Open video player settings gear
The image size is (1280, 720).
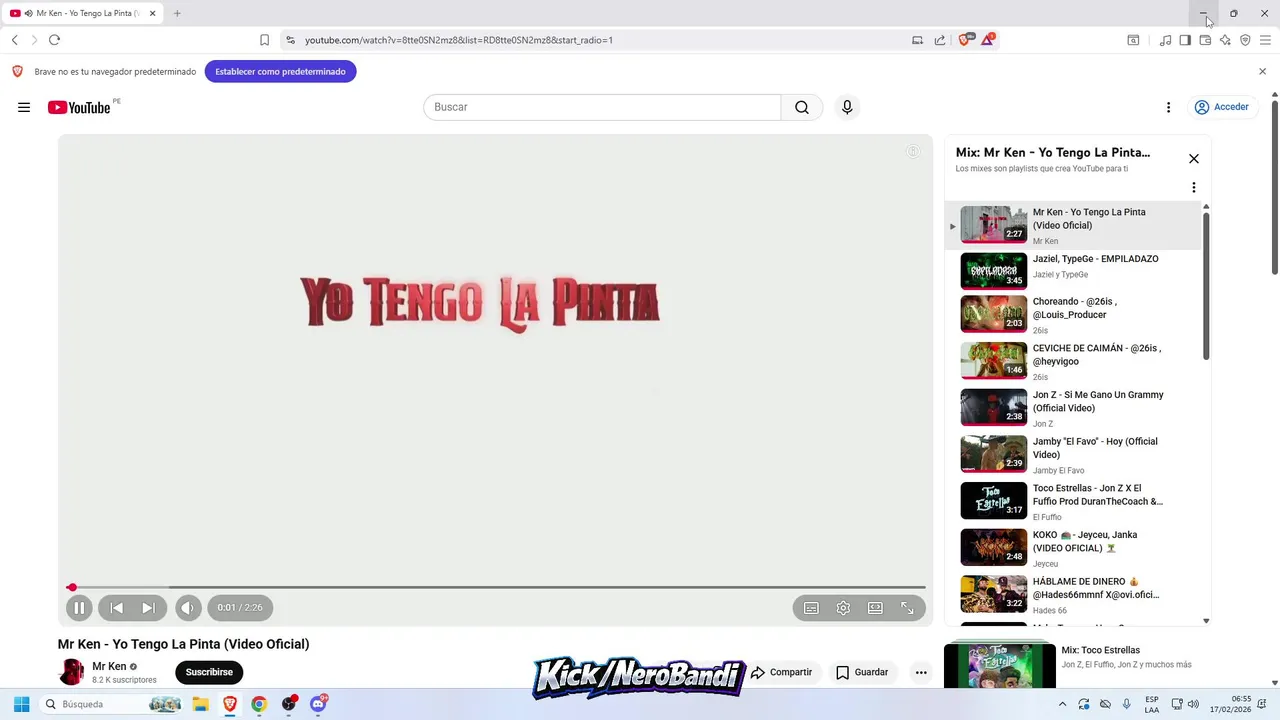[843, 608]
